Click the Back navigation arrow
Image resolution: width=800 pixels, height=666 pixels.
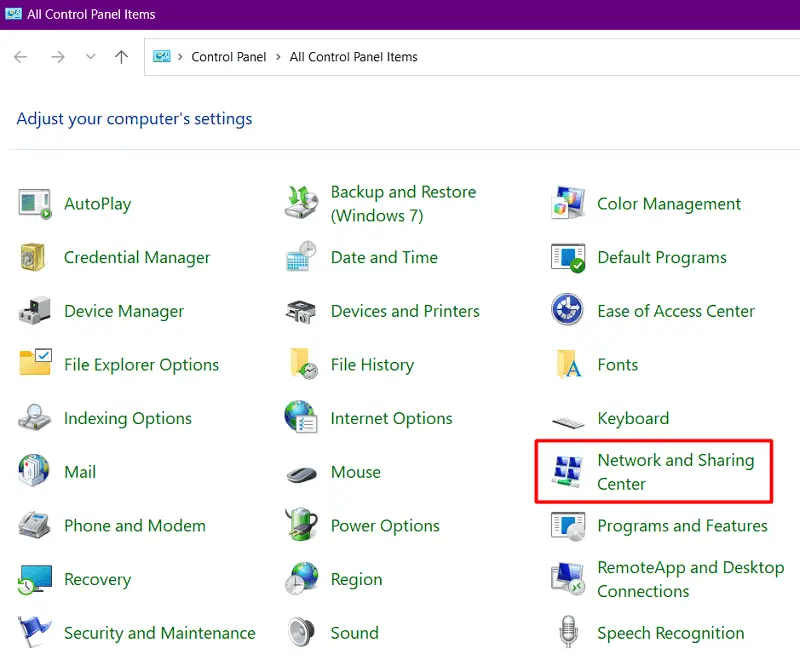[x=22, y=57]
